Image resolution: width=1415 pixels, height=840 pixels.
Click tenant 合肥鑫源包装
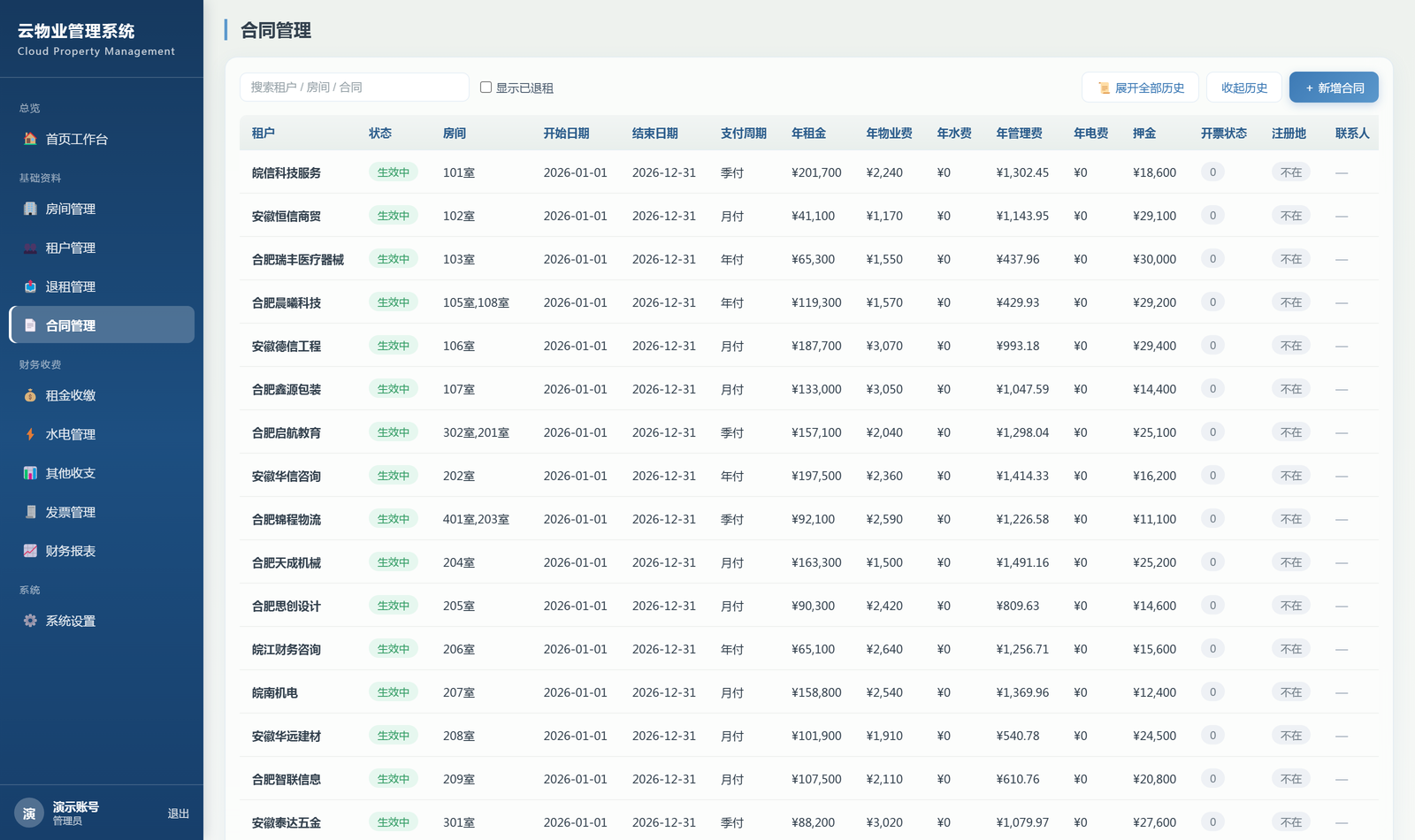[x=287, y=390]
